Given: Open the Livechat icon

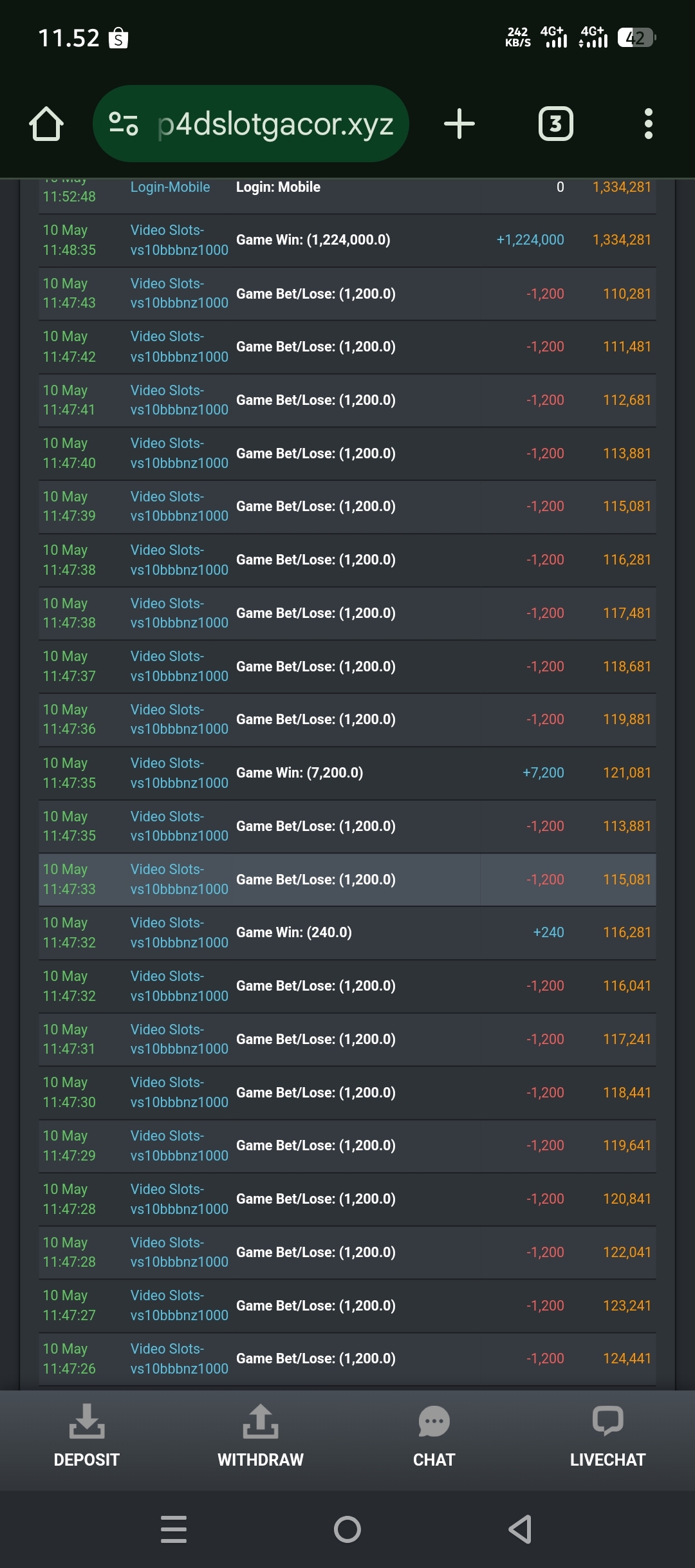Looking at the screenshot, I should pos(607,1421).
